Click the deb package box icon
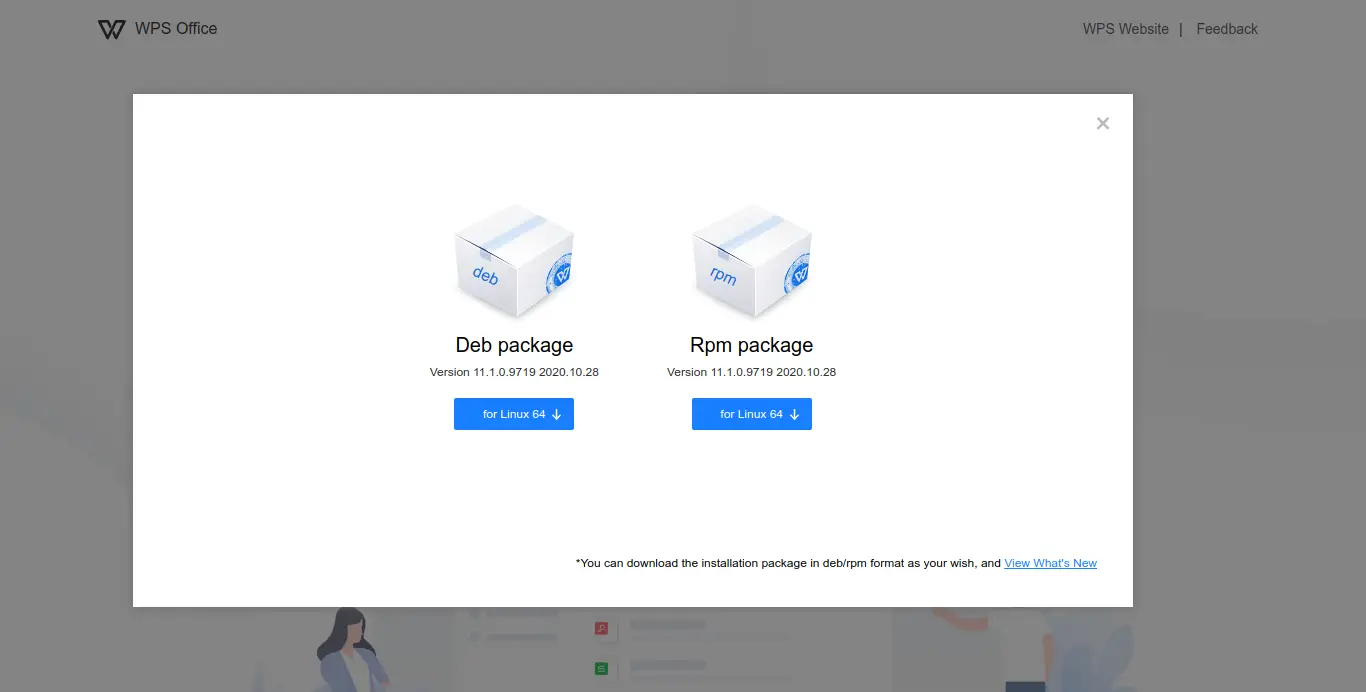 pyautogui.click(x=514, y=260)
